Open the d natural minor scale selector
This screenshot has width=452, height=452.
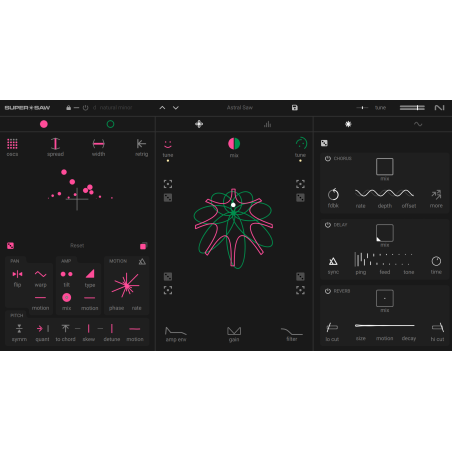tap(113, 108)
